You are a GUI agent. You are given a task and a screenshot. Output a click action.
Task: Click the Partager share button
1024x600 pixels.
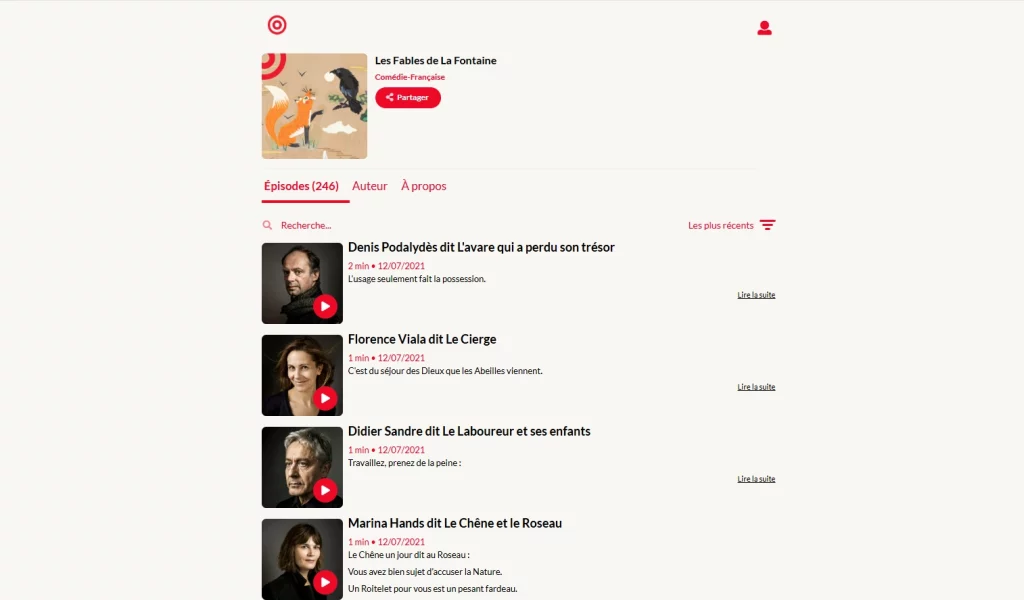[408, 97]
